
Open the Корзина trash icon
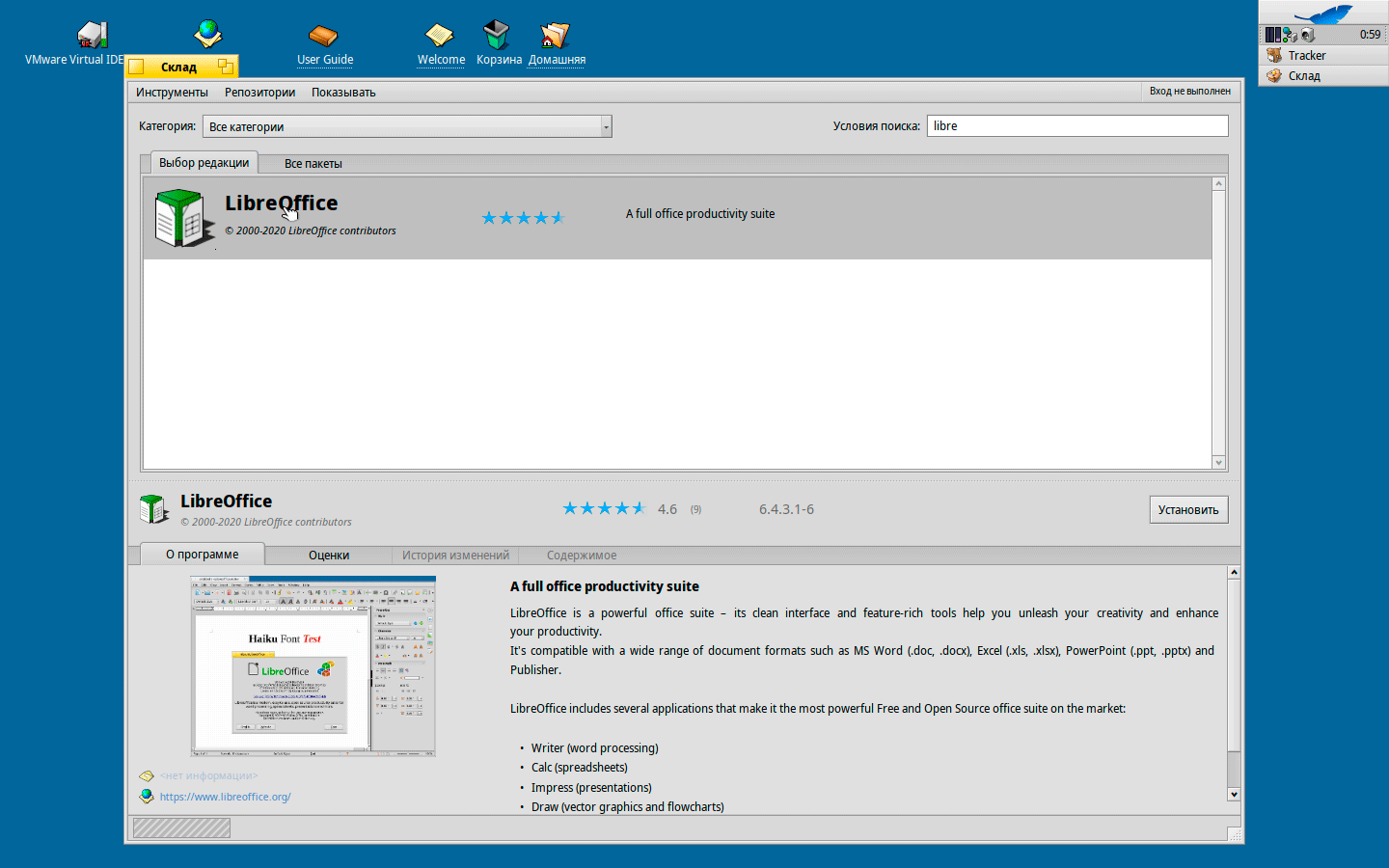pos(497,36)
